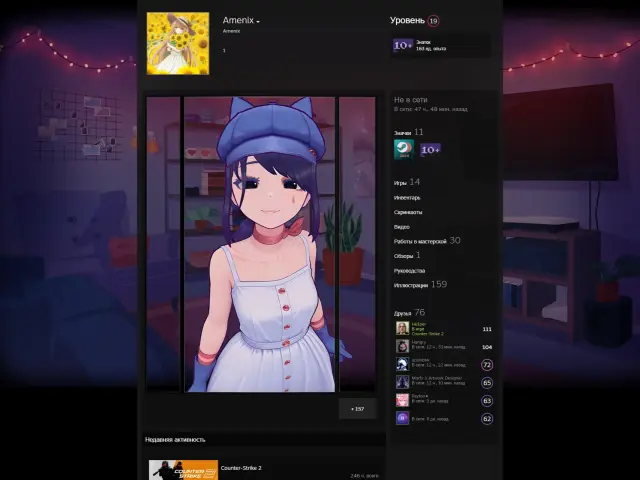Viewport: 640px width, 480px height.
Task: Expand the dropdown arrow next to Amenix name
Action: coord(258,21)
